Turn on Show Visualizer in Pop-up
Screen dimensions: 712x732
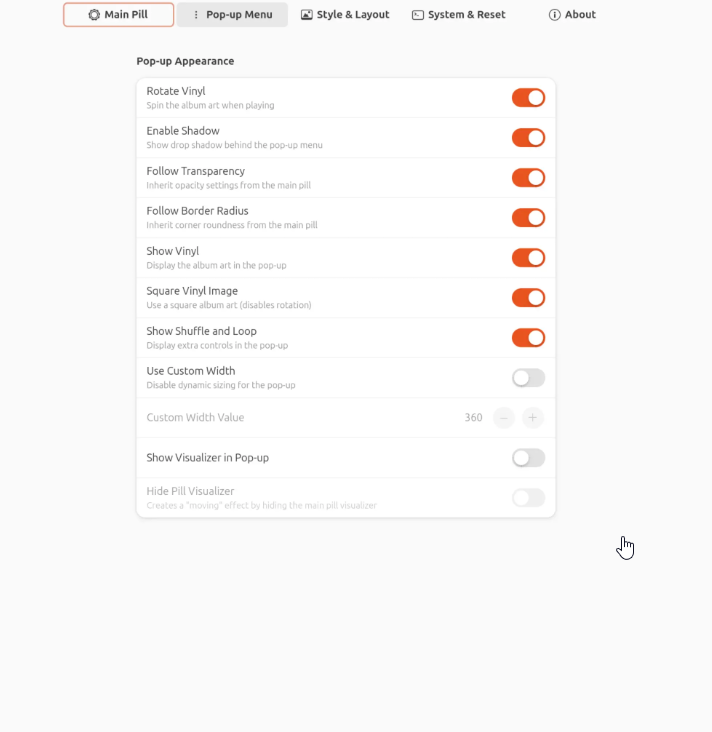[x=528, y=458]
